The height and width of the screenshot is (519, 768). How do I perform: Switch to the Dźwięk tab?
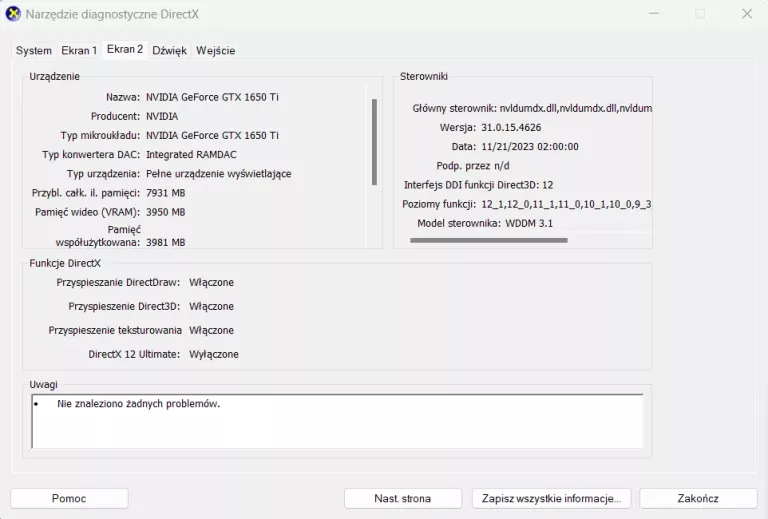pyautogui.click(x=169, y=50)
